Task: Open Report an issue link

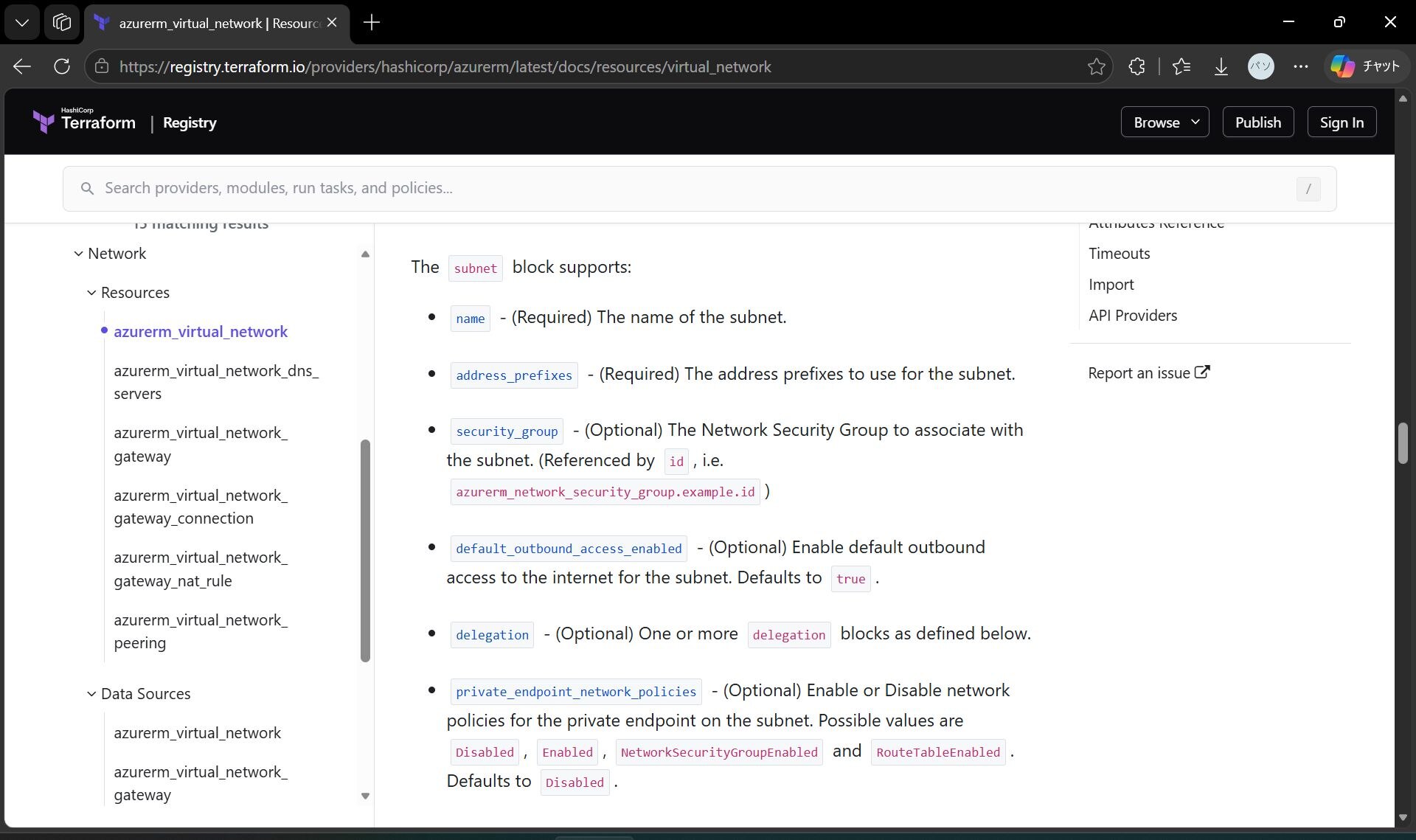Action: (1148, 373)
